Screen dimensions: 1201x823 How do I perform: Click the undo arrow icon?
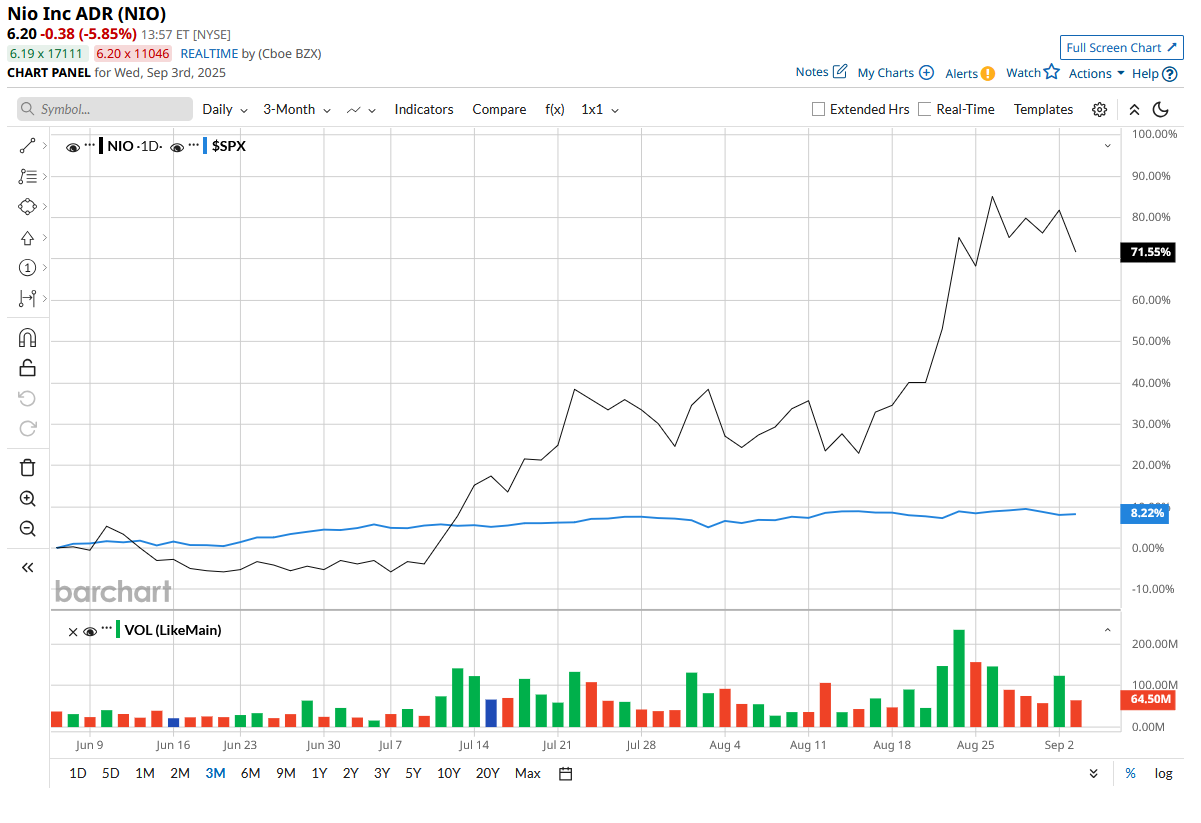point(27,399)
